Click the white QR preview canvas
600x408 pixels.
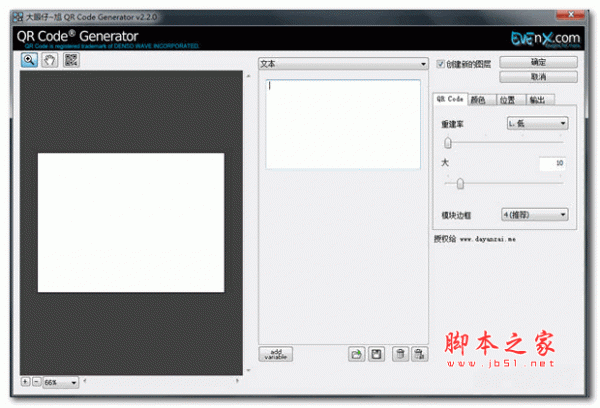point(131,223)
